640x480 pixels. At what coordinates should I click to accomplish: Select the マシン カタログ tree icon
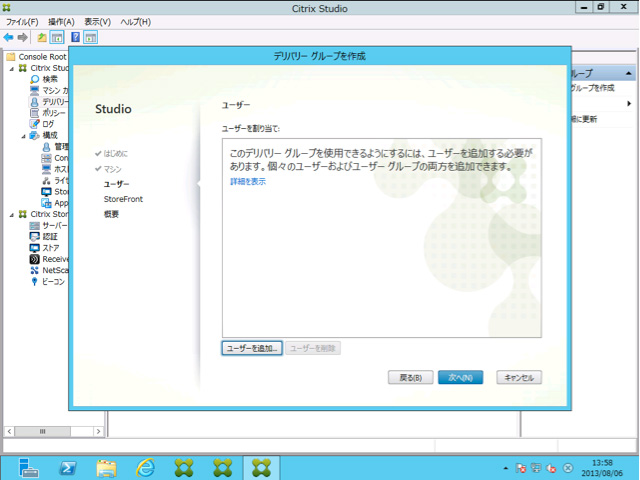(35, 91)
